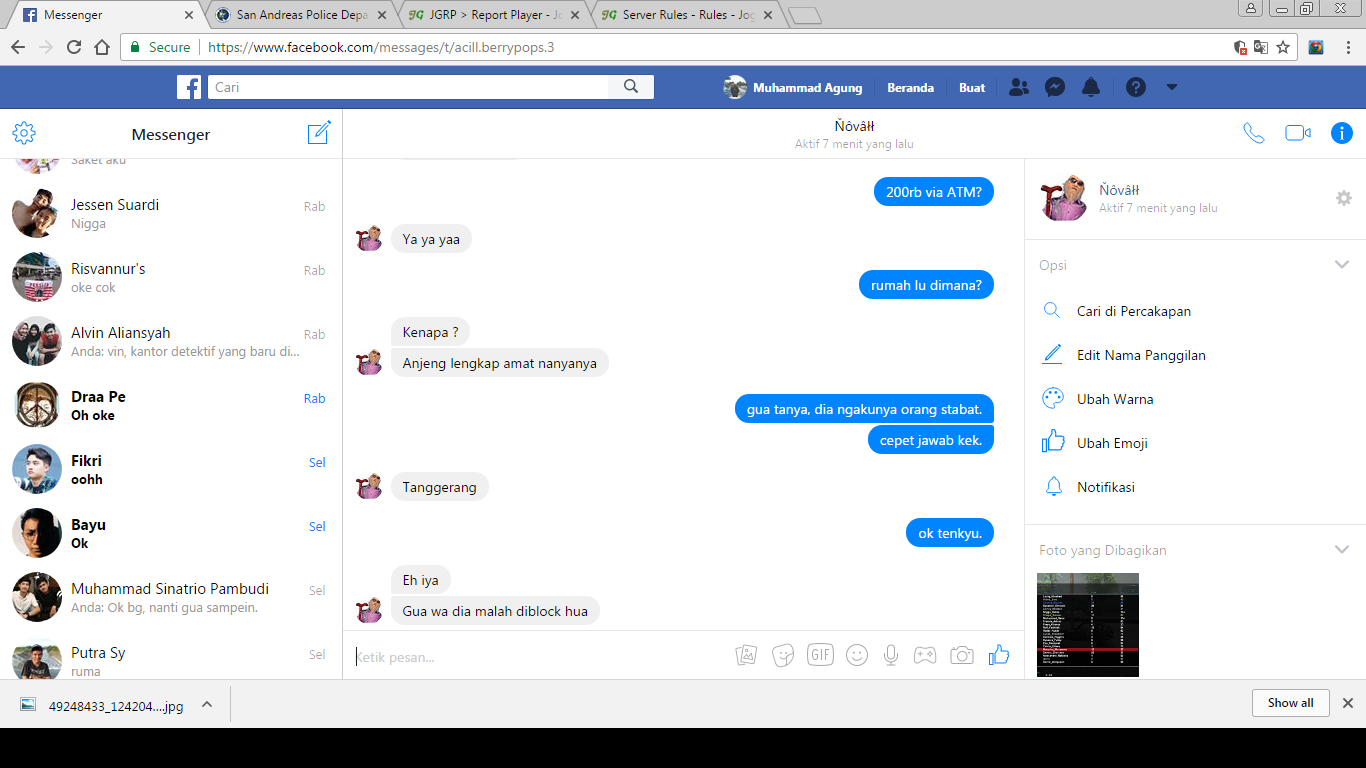Open Muhammad Agung profile link

[x=793, y=87]
